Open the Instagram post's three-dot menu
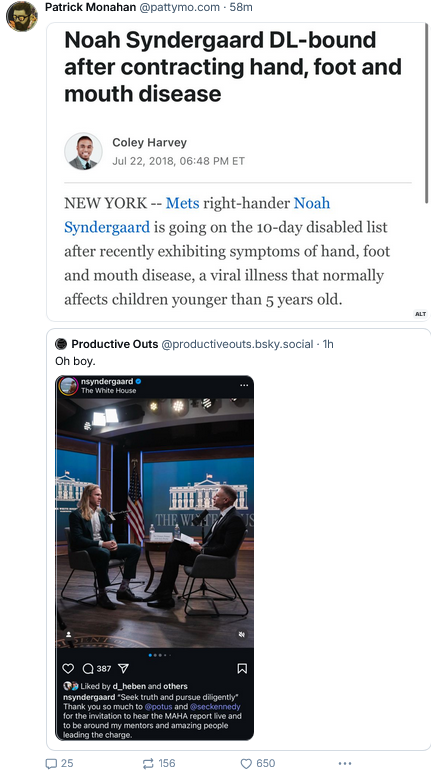Image resolution: width=431 pixels, height=774 pixels. pos(244,385)
